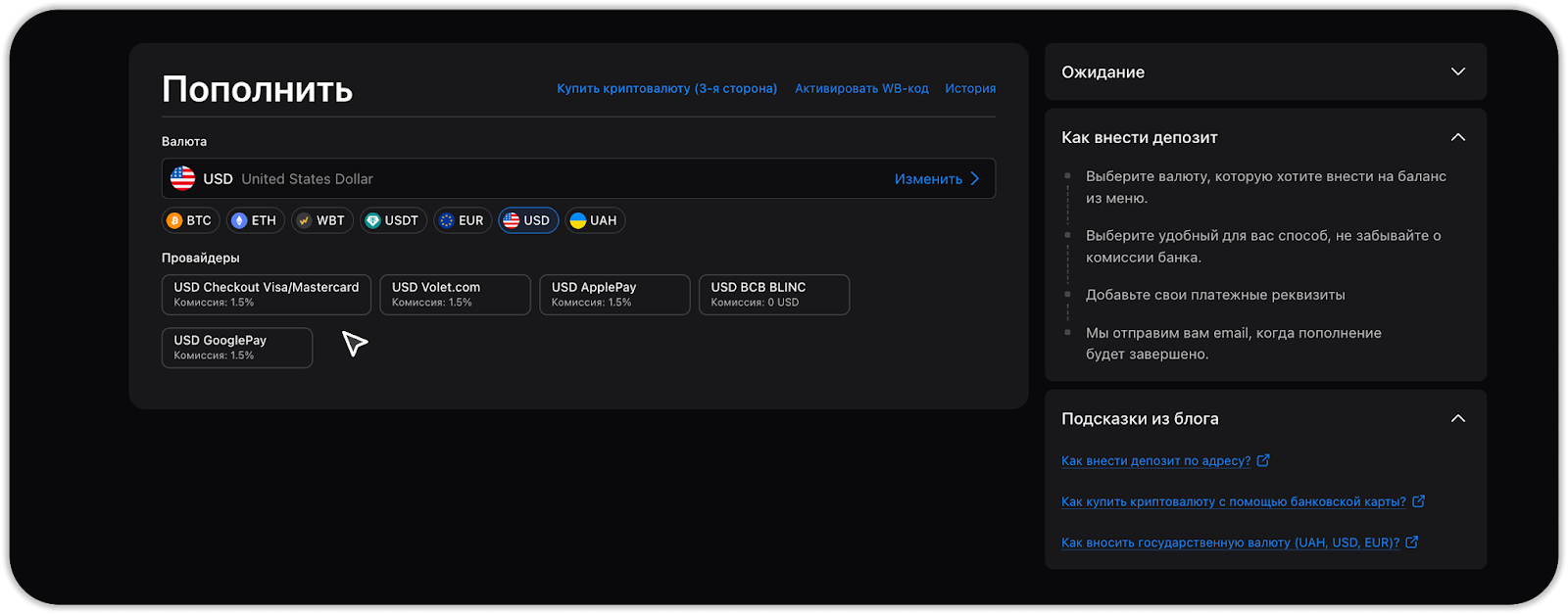The height and width of the screenshot is (614, 1568).
Task: Click the USD currency chip
Action: (x=527, y=220)
